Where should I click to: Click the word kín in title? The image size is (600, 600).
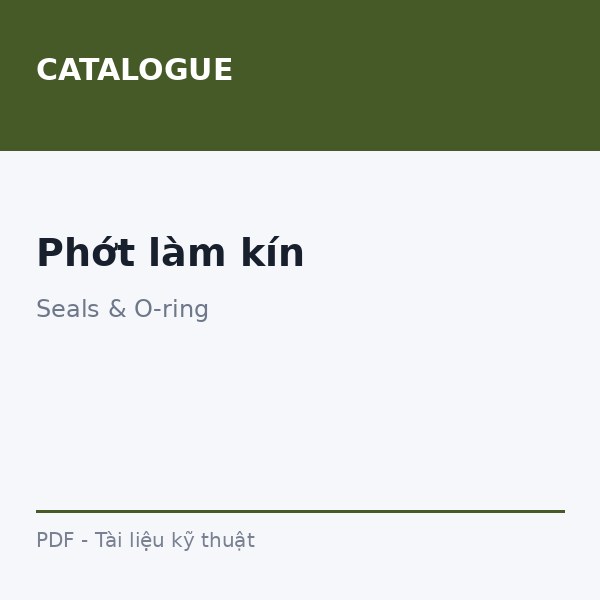[x=272, y=253]
